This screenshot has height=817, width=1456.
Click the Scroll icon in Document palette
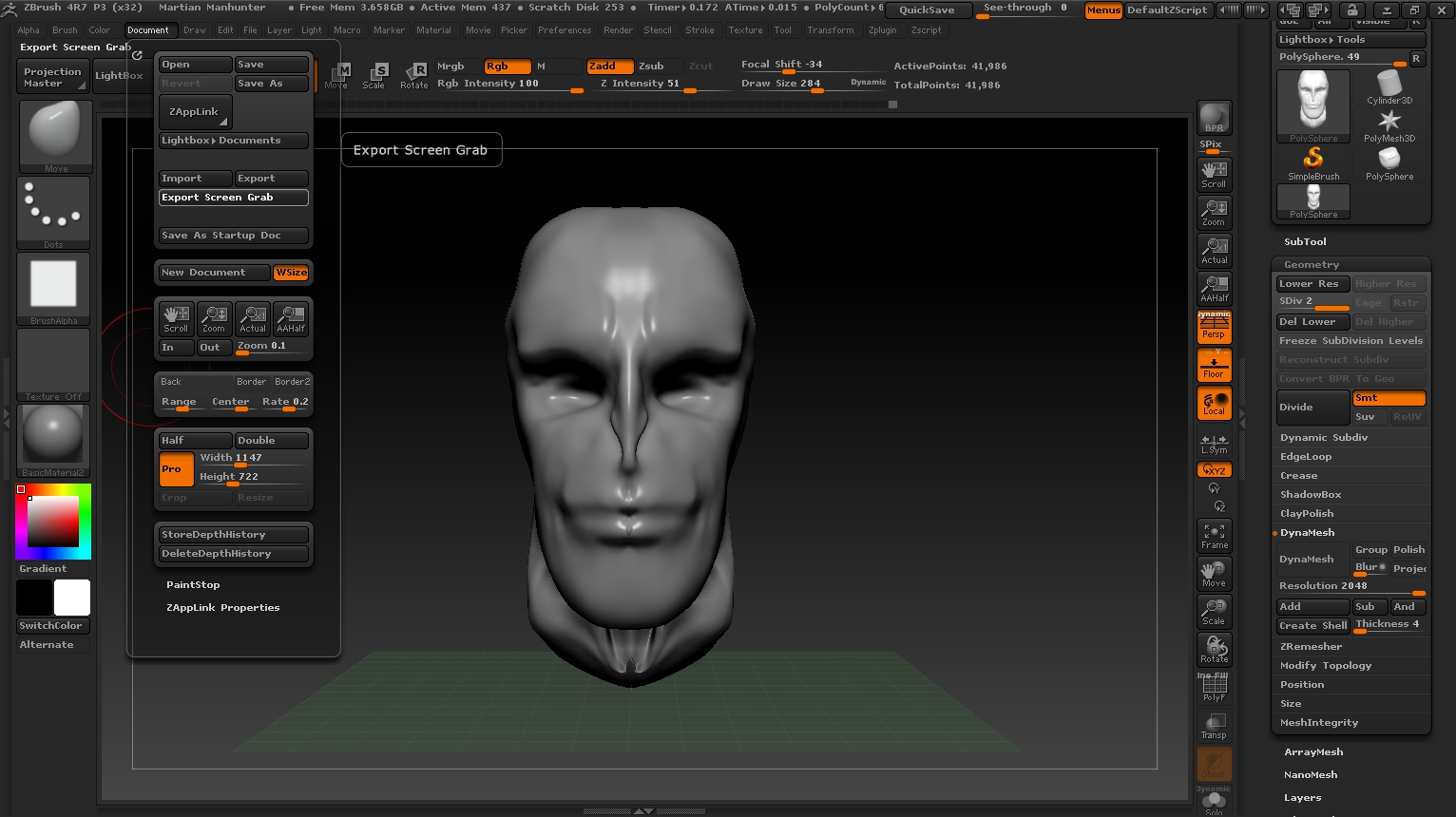tap(176, 318)
